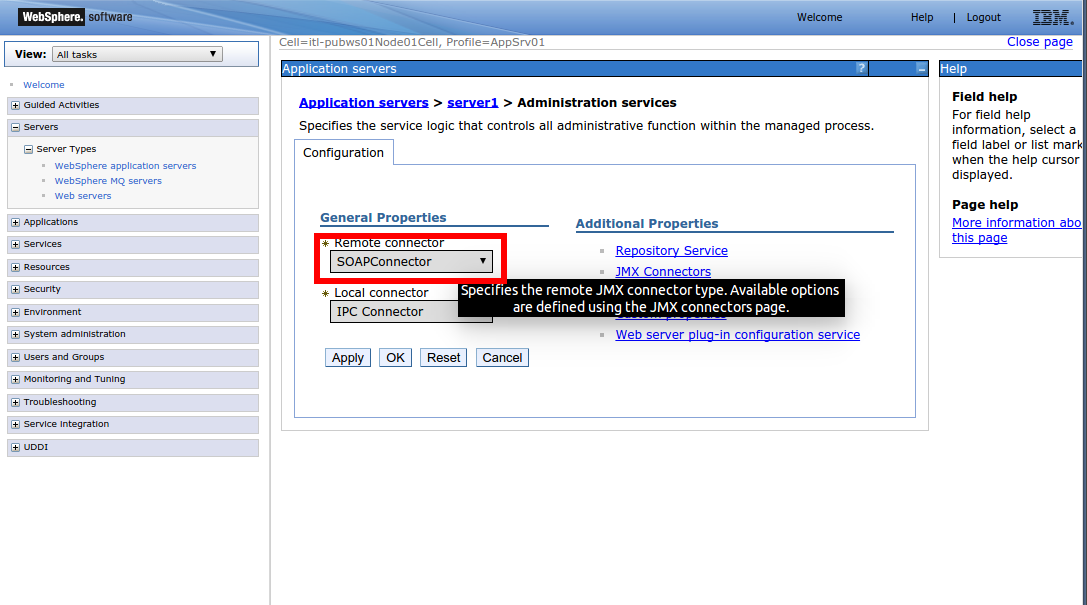Click the Cancel button
Screen dimensions: 1087x605
pyautogui.click(x=503, y=358)
